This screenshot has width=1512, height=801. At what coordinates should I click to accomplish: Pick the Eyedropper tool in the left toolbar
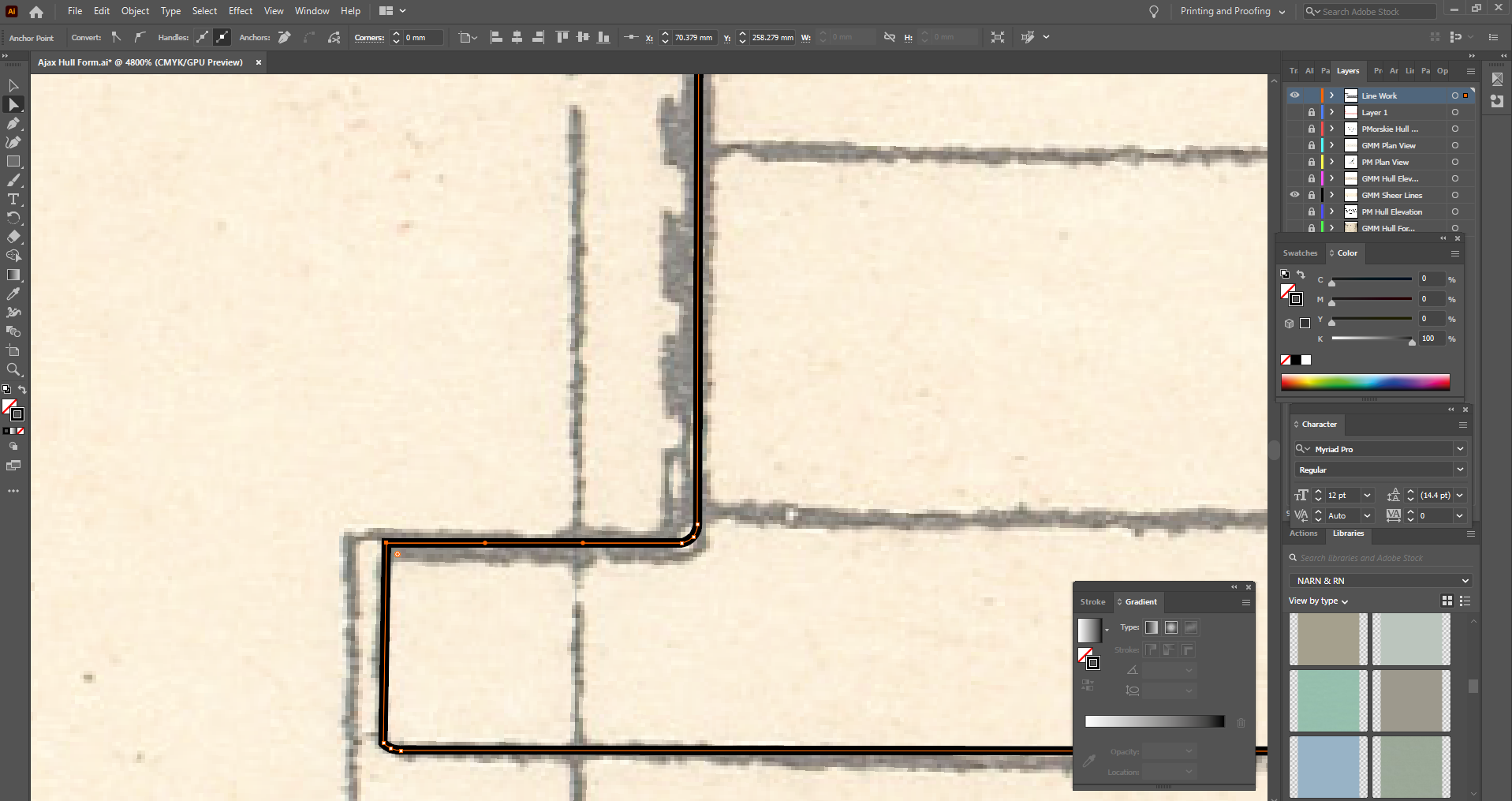pyautogui.click(x=13, y=294)
